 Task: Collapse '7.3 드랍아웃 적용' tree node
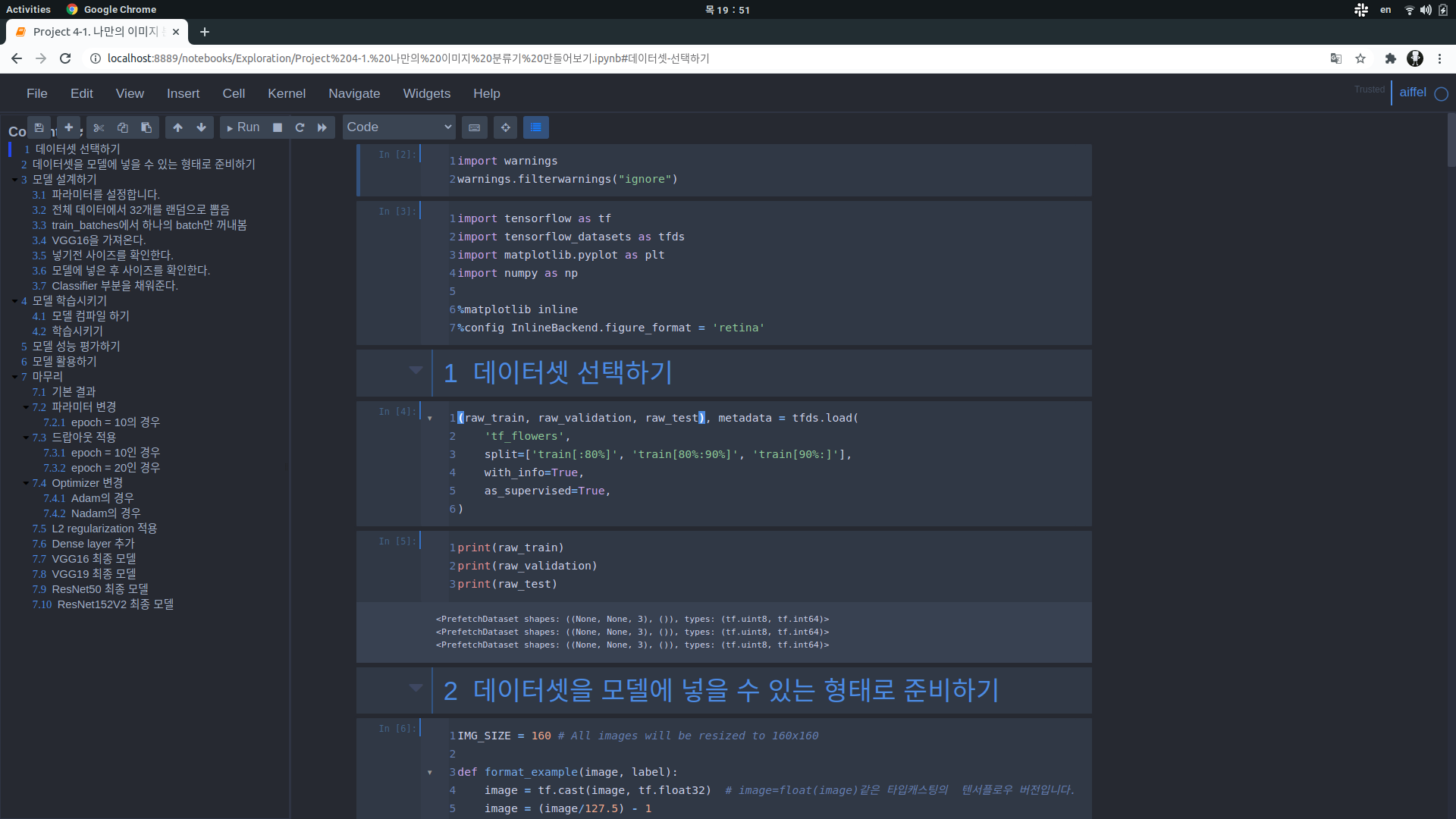(x=26, y=438)
